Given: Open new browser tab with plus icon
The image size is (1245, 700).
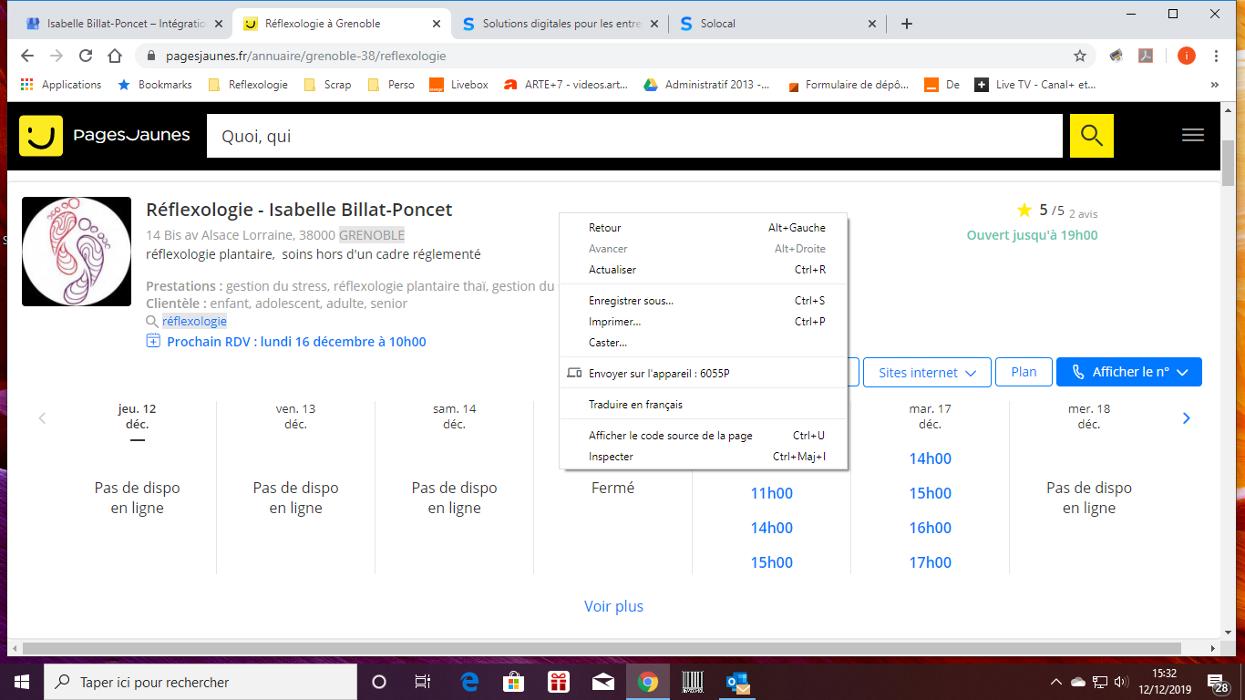Looking at the screenshot, I should (x=906, y=24).
